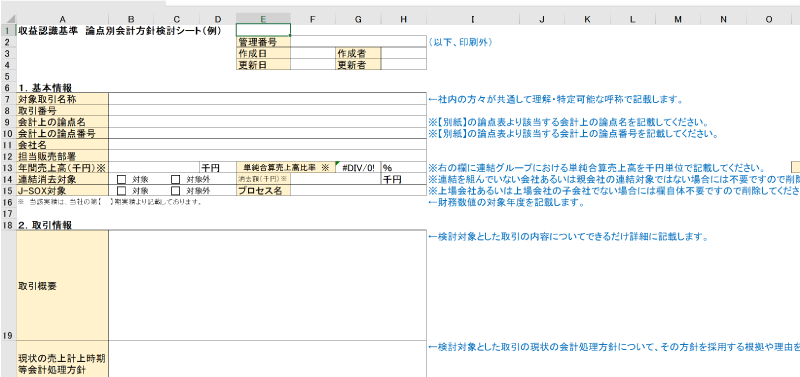The width and height of the screenshot is (800, 377).
Task: Click the 更新者 label cell
Action: (x=358, y=65)
